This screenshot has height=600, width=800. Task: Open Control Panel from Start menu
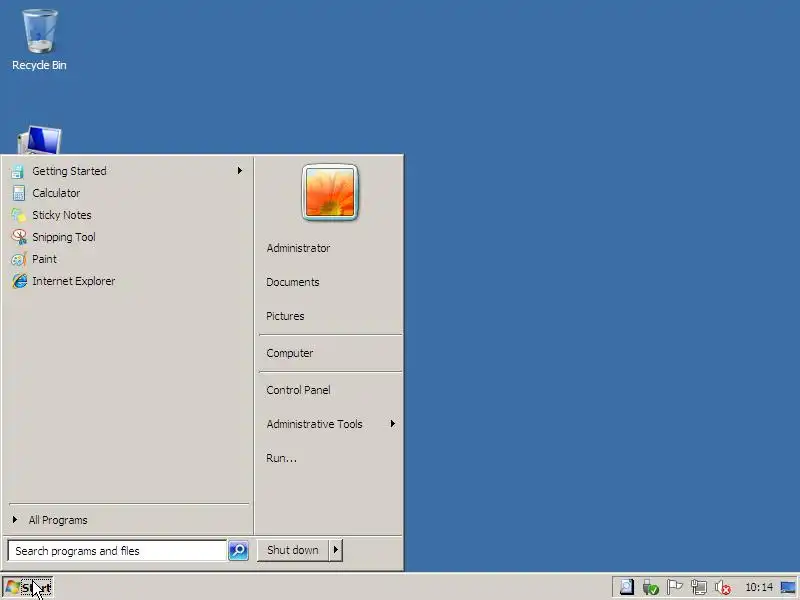pos(298,390)
